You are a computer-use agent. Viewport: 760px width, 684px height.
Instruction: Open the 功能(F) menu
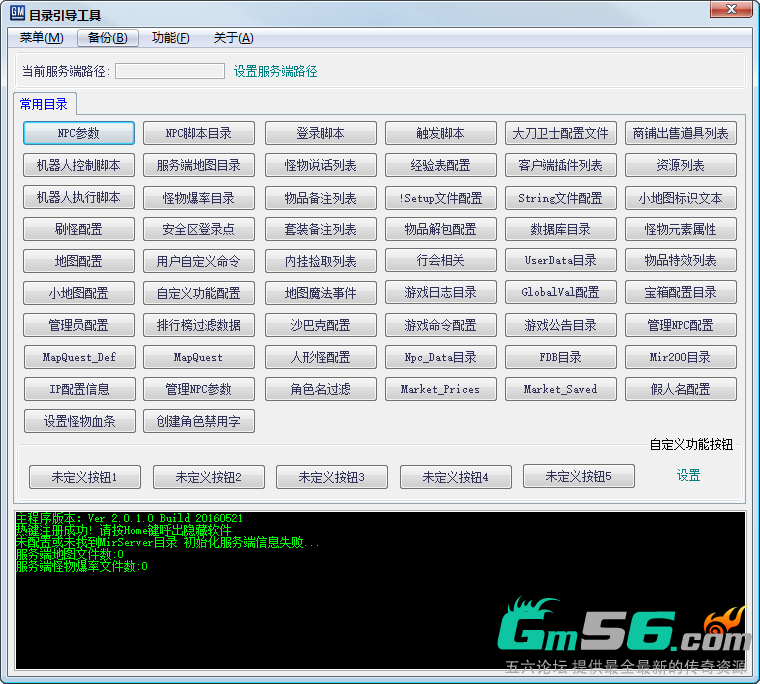tap(171, 38)
